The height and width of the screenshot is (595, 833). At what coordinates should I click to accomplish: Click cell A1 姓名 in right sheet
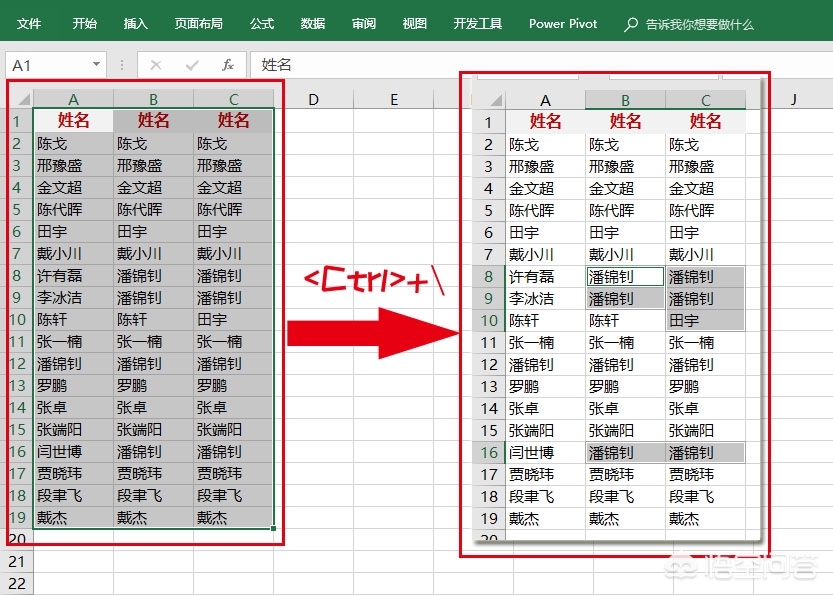click(x=545, y=122)
